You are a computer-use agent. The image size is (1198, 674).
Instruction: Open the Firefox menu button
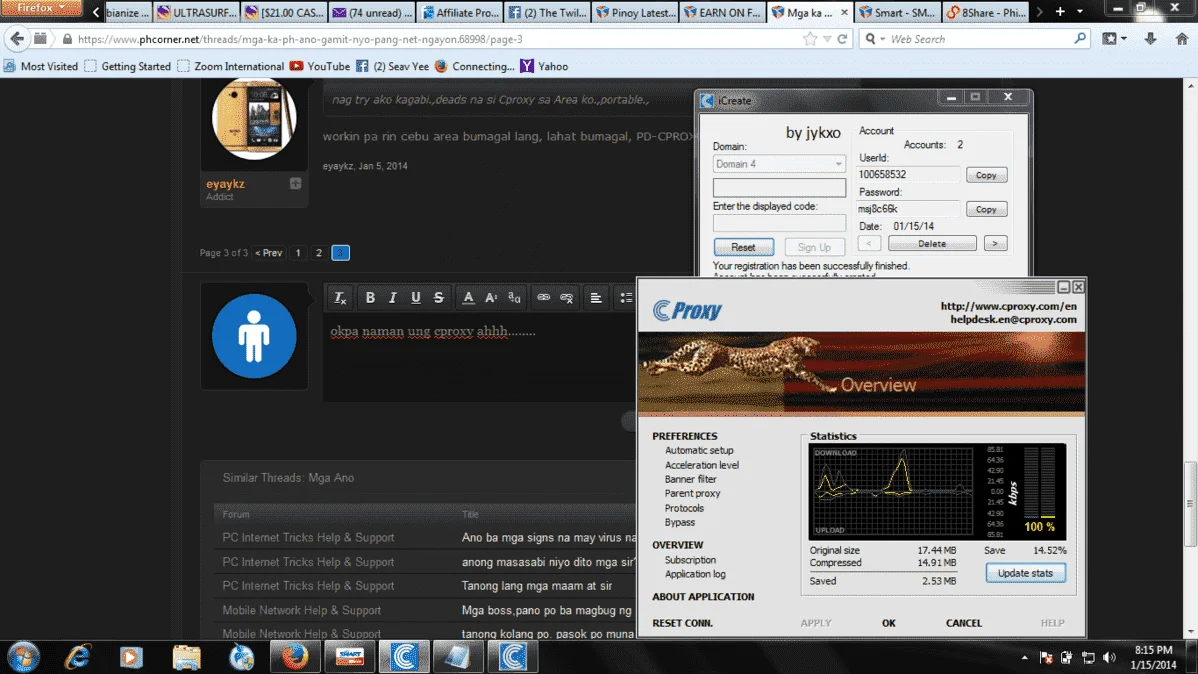(x=40, y=8)
